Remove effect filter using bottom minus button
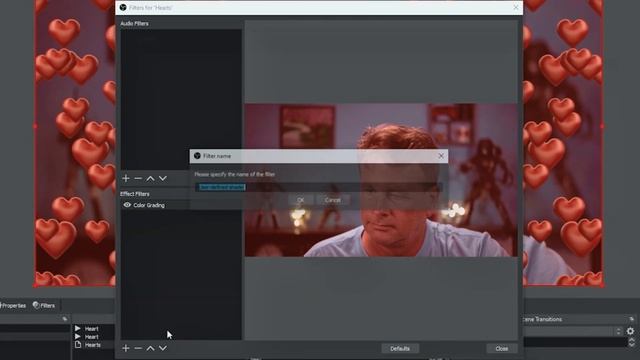This screenshot has height=360, width=640. point(138,348)
